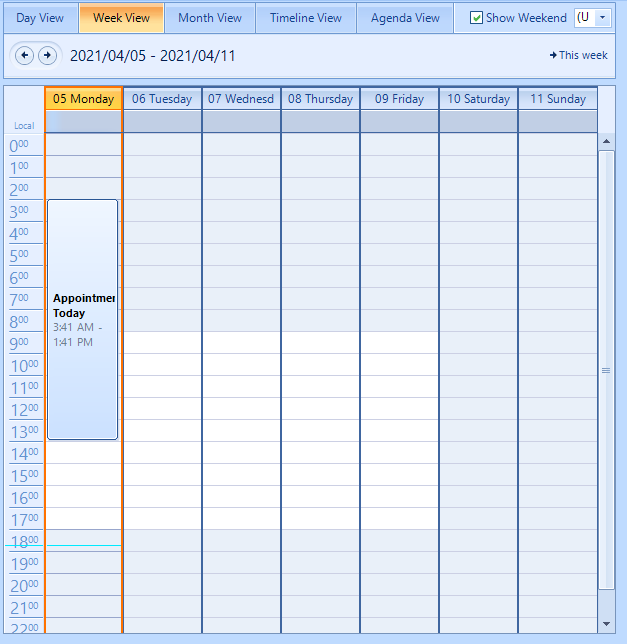
Task: Switch to Timeline View tab
Action: tap(306, 18)
